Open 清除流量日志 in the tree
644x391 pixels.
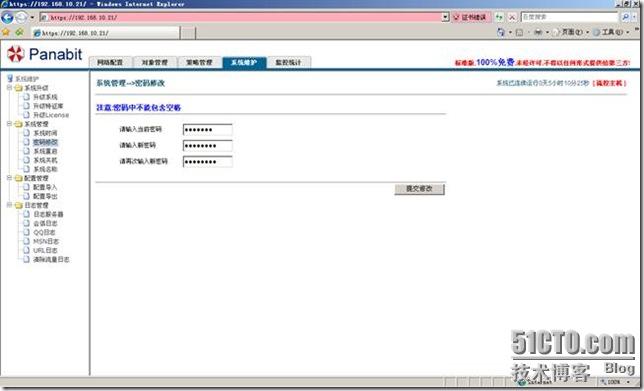[51, 260]
